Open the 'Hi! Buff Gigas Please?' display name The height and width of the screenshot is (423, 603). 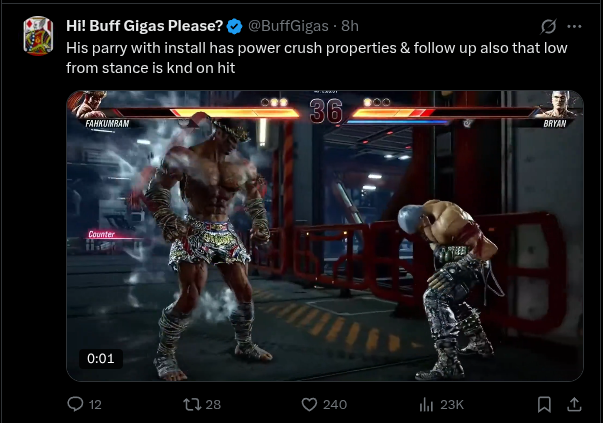click(x=145, y=26)
